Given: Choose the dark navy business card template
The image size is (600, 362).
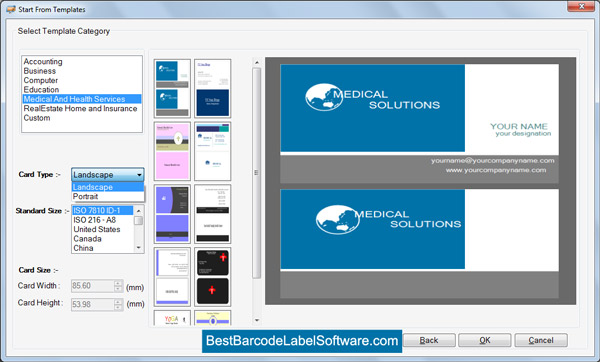Looking at the screenshot, I should coord(213,88).
